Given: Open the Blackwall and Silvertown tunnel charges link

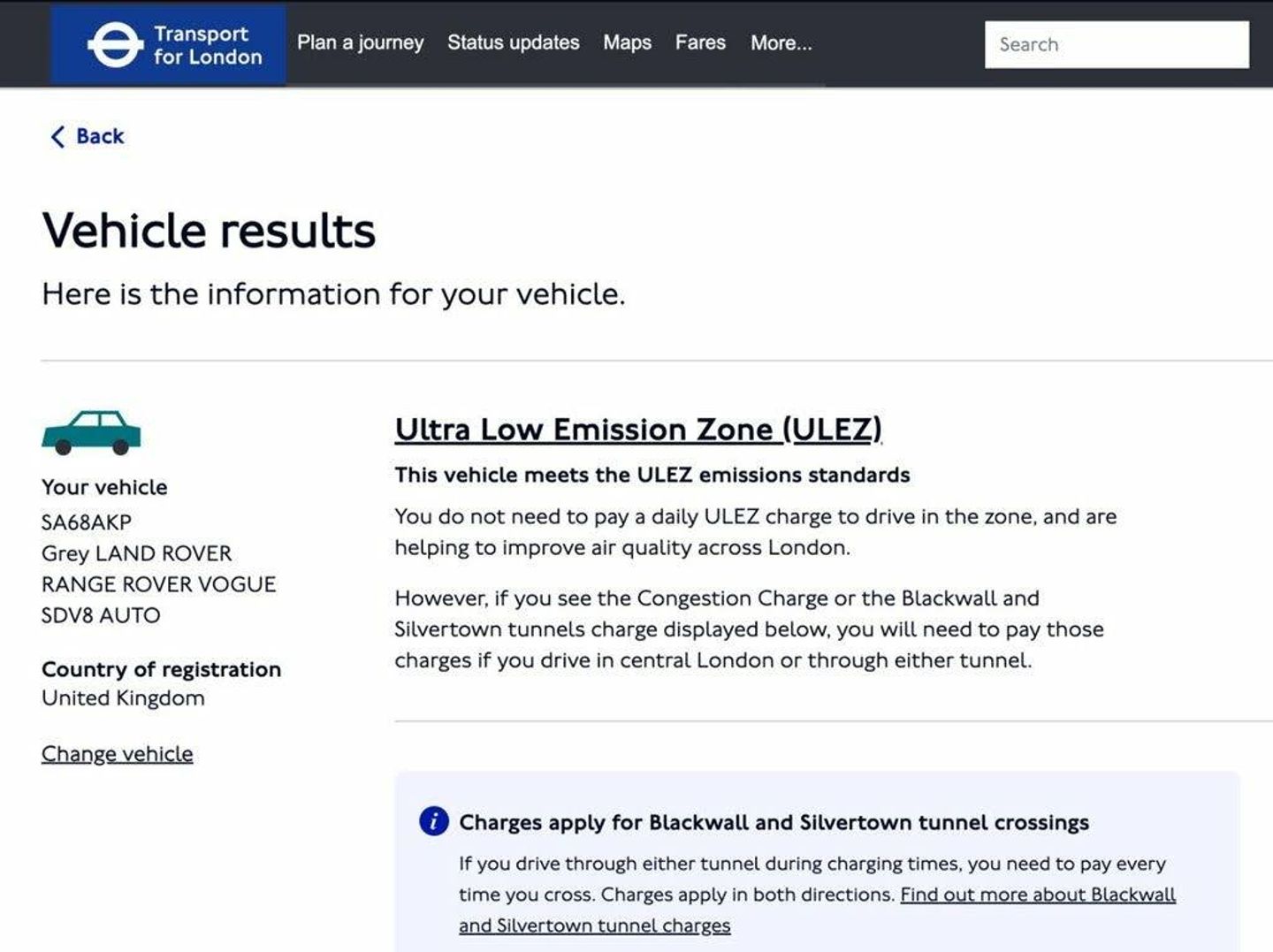Looking at the screenshot, I should 817,910.
